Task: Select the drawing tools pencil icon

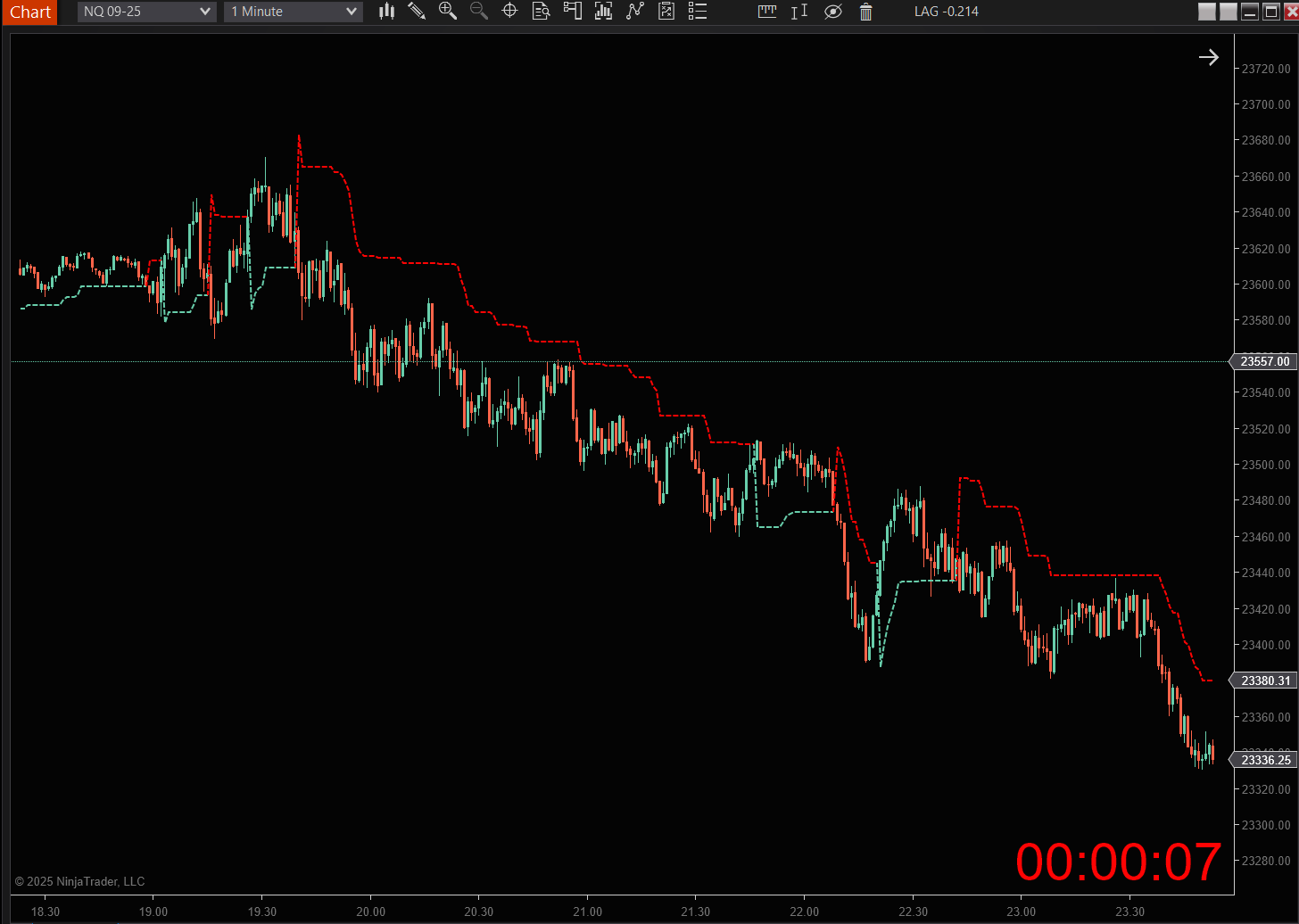Action: tap(417, 12)
